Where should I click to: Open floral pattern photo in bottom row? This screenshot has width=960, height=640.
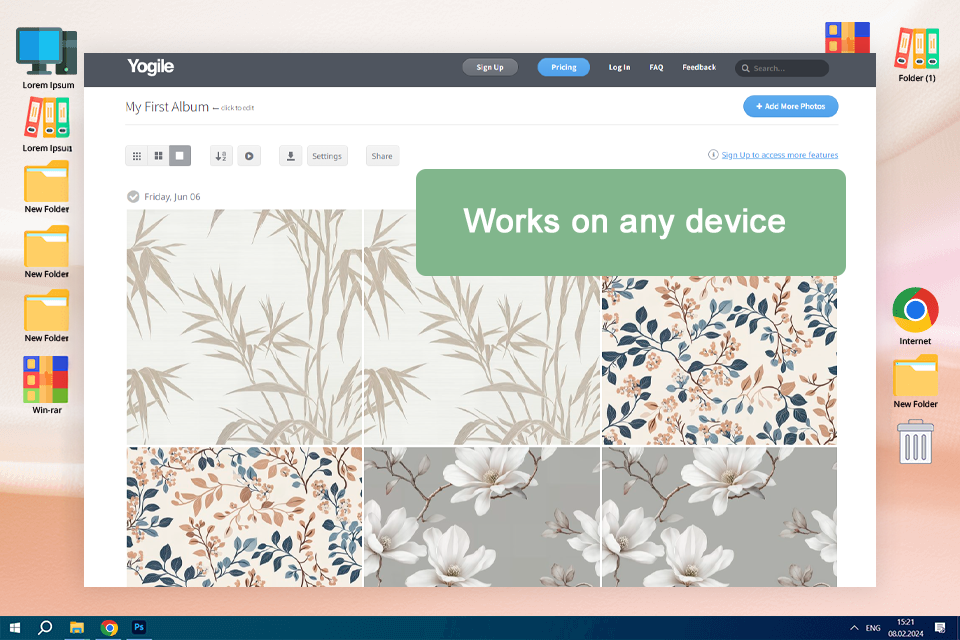pos(244,517)
